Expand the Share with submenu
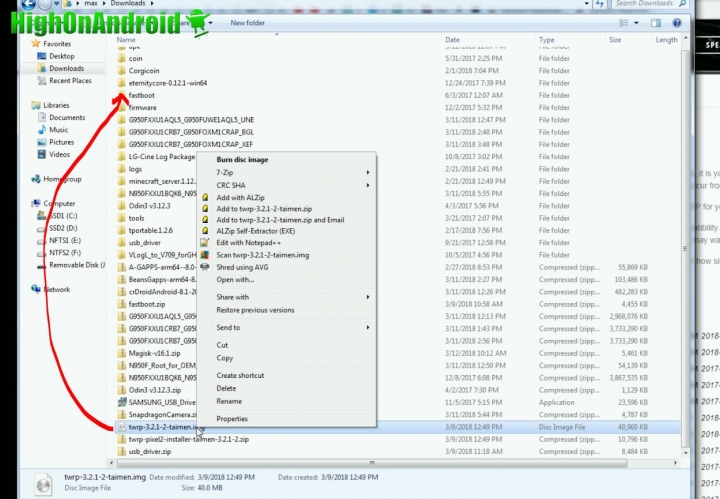Viewport: 720px width, 499px height. (286, 297)
